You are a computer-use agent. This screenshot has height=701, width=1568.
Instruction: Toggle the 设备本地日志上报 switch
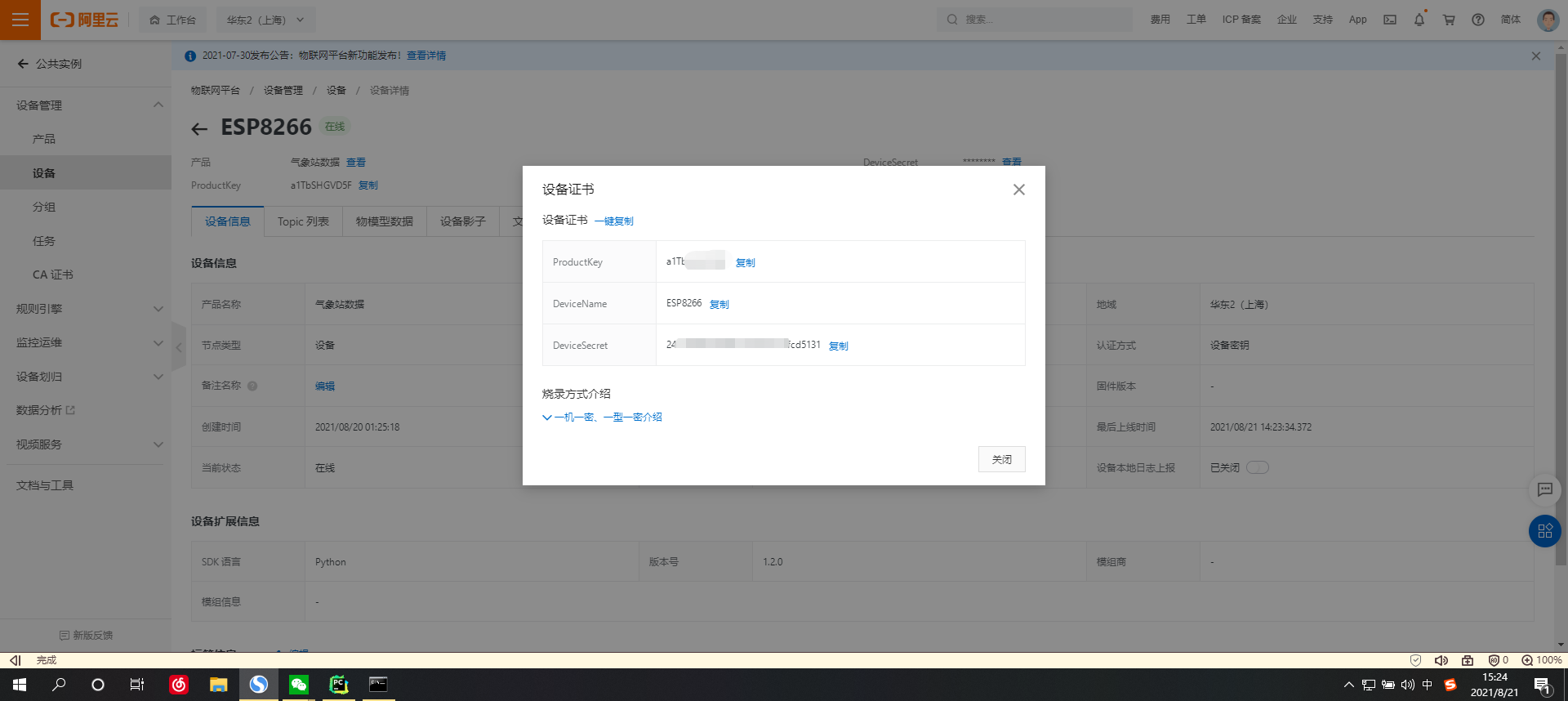click(1258, 467)
